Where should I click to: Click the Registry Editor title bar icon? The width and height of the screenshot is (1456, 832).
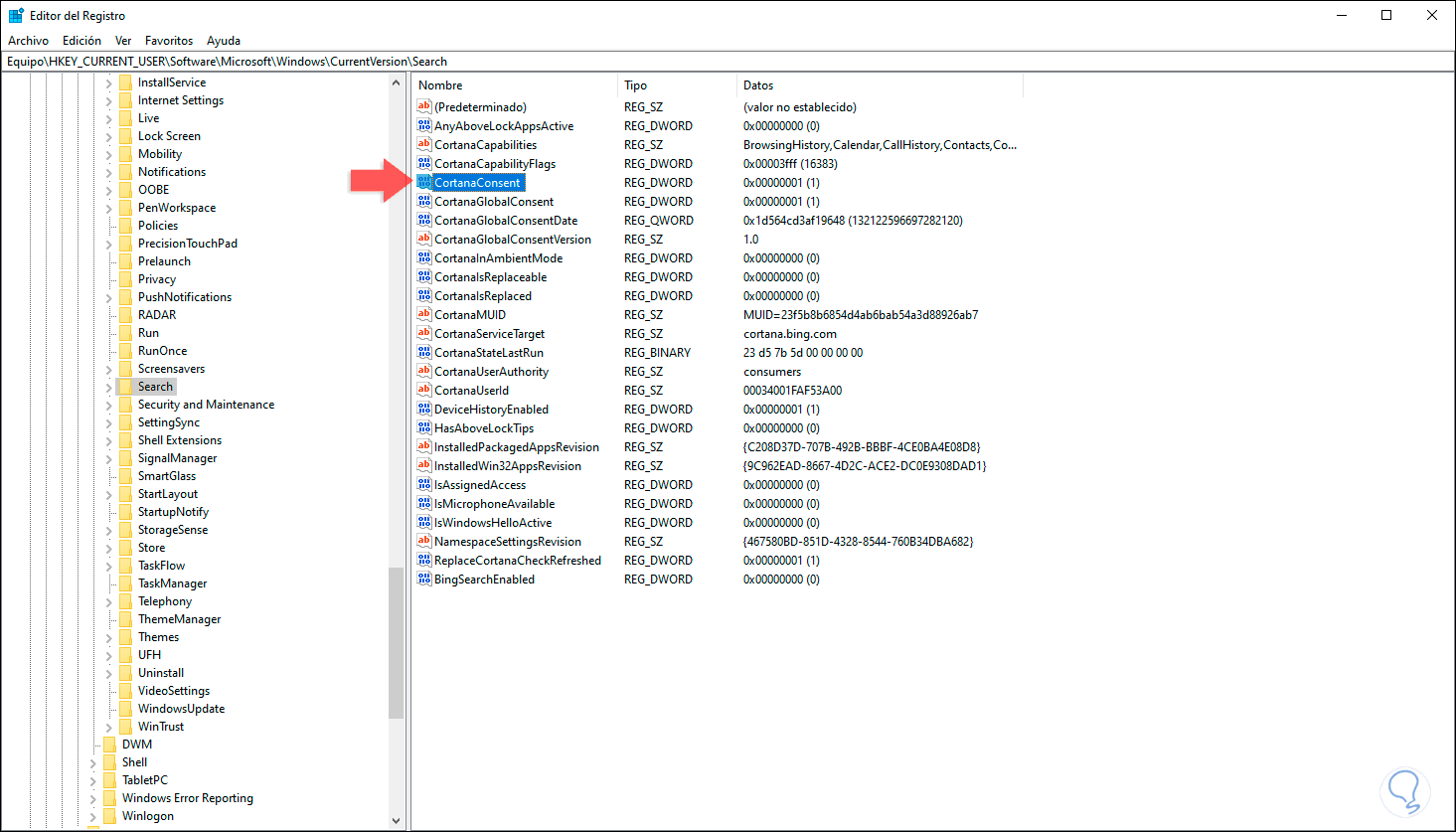(16, 15)
